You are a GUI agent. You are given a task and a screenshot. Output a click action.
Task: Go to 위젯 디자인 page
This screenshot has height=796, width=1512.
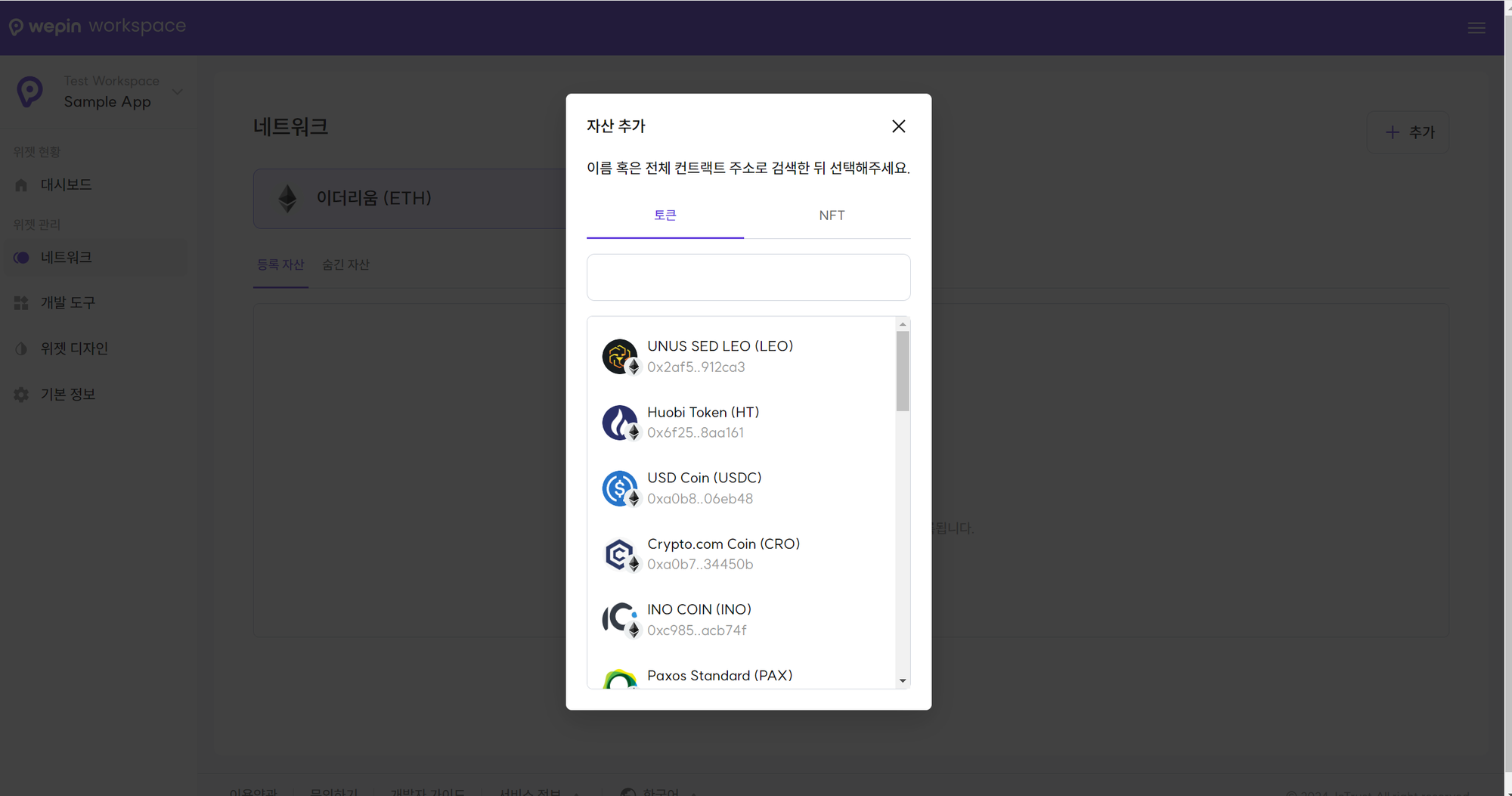[73, 348]
